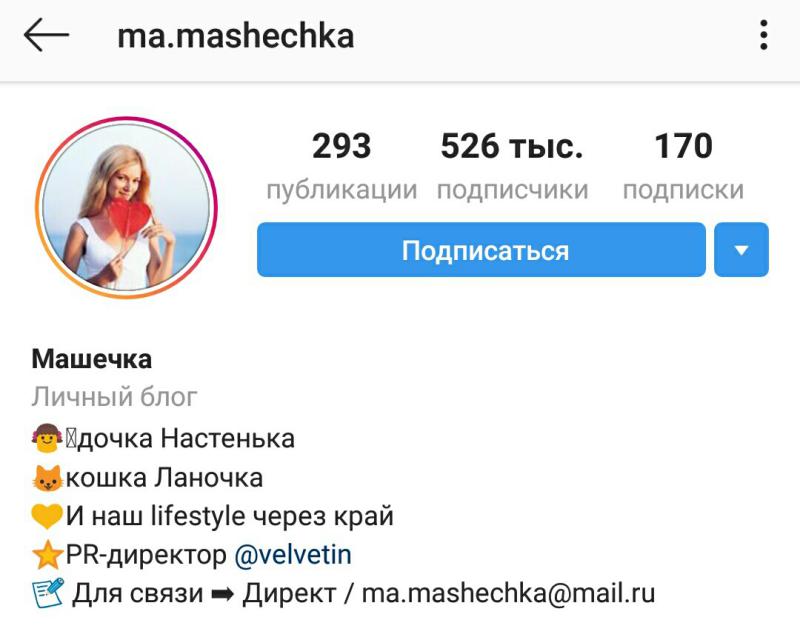Tap the ma.mashechka@mail.ru email address
This screenshot has height=637, width=800.
pyautogui.click(x=508, y=593)
